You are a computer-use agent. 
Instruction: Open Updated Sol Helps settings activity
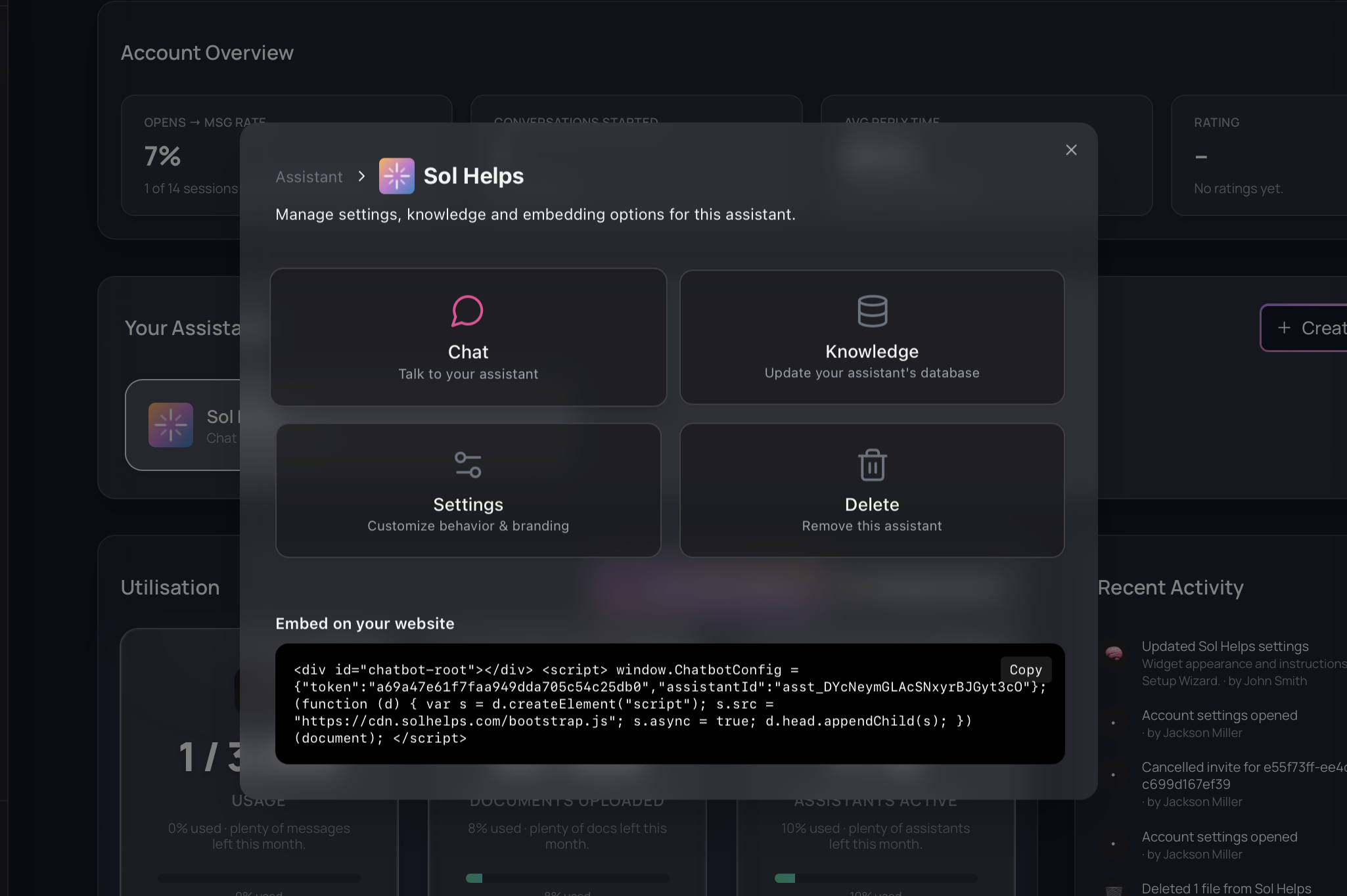pyautogui.click(x=1225, y=646)
